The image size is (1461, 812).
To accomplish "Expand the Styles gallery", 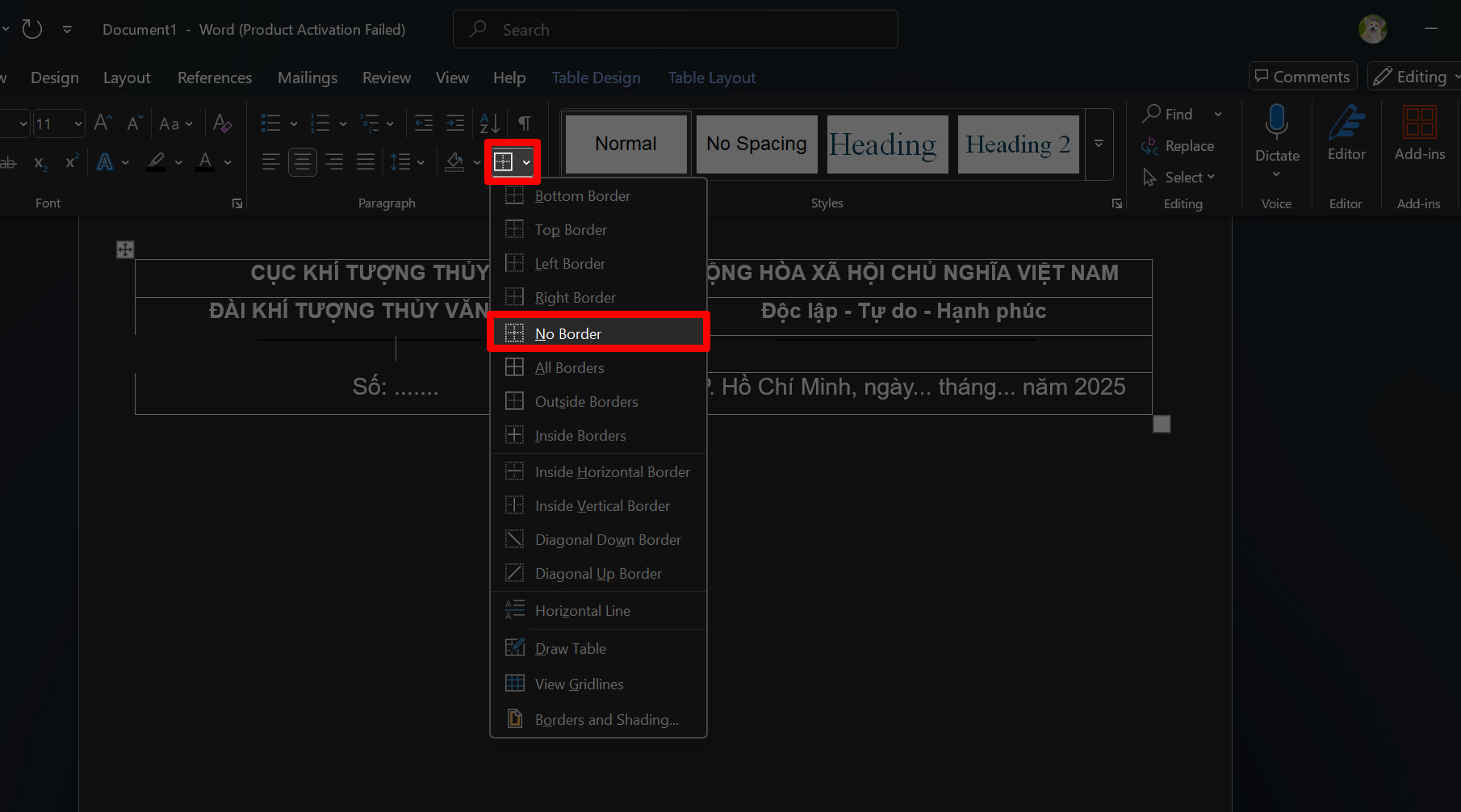I will click(x=1099, y=144).
